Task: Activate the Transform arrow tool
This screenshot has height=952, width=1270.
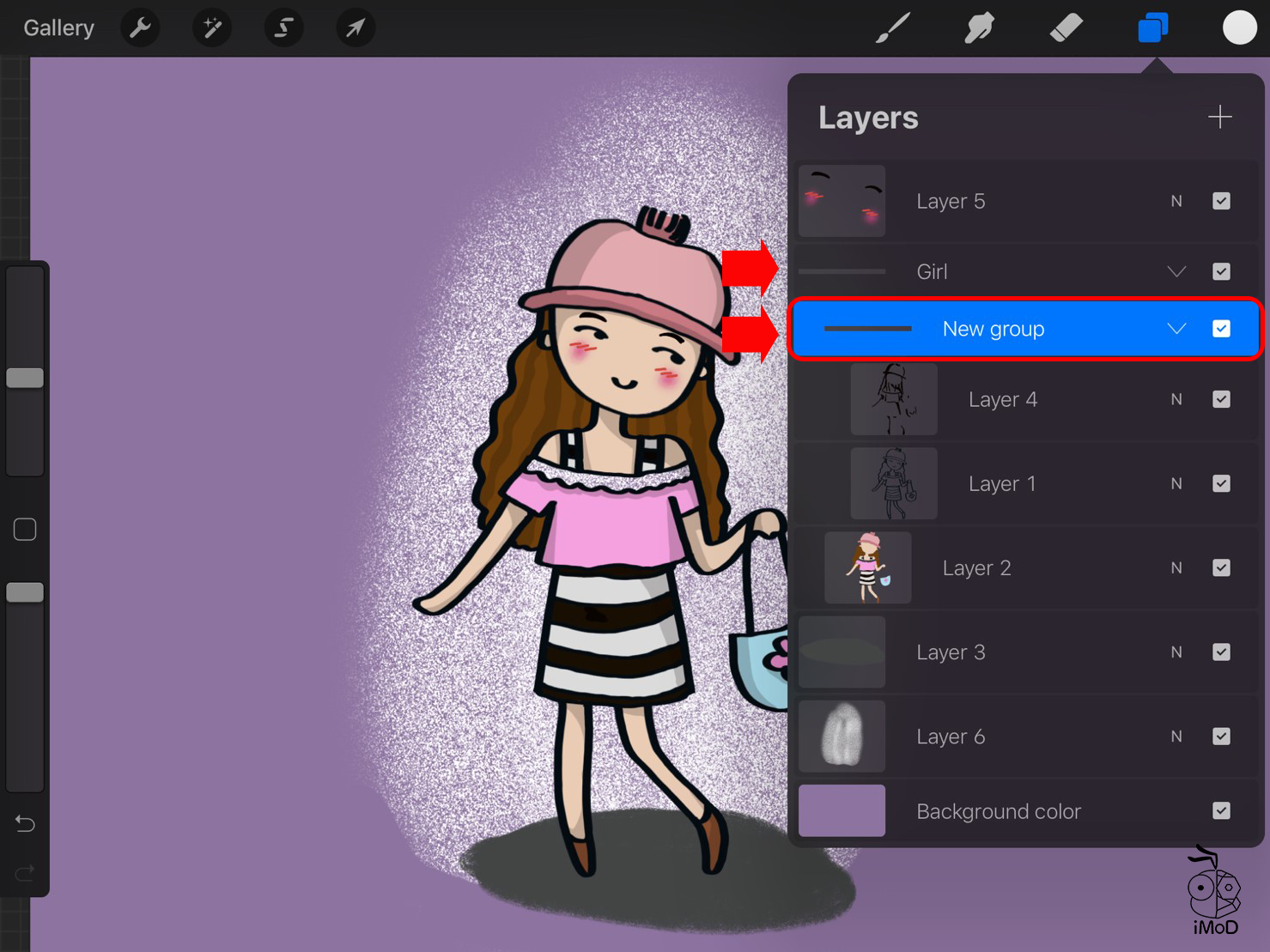Action: (355, 28)
